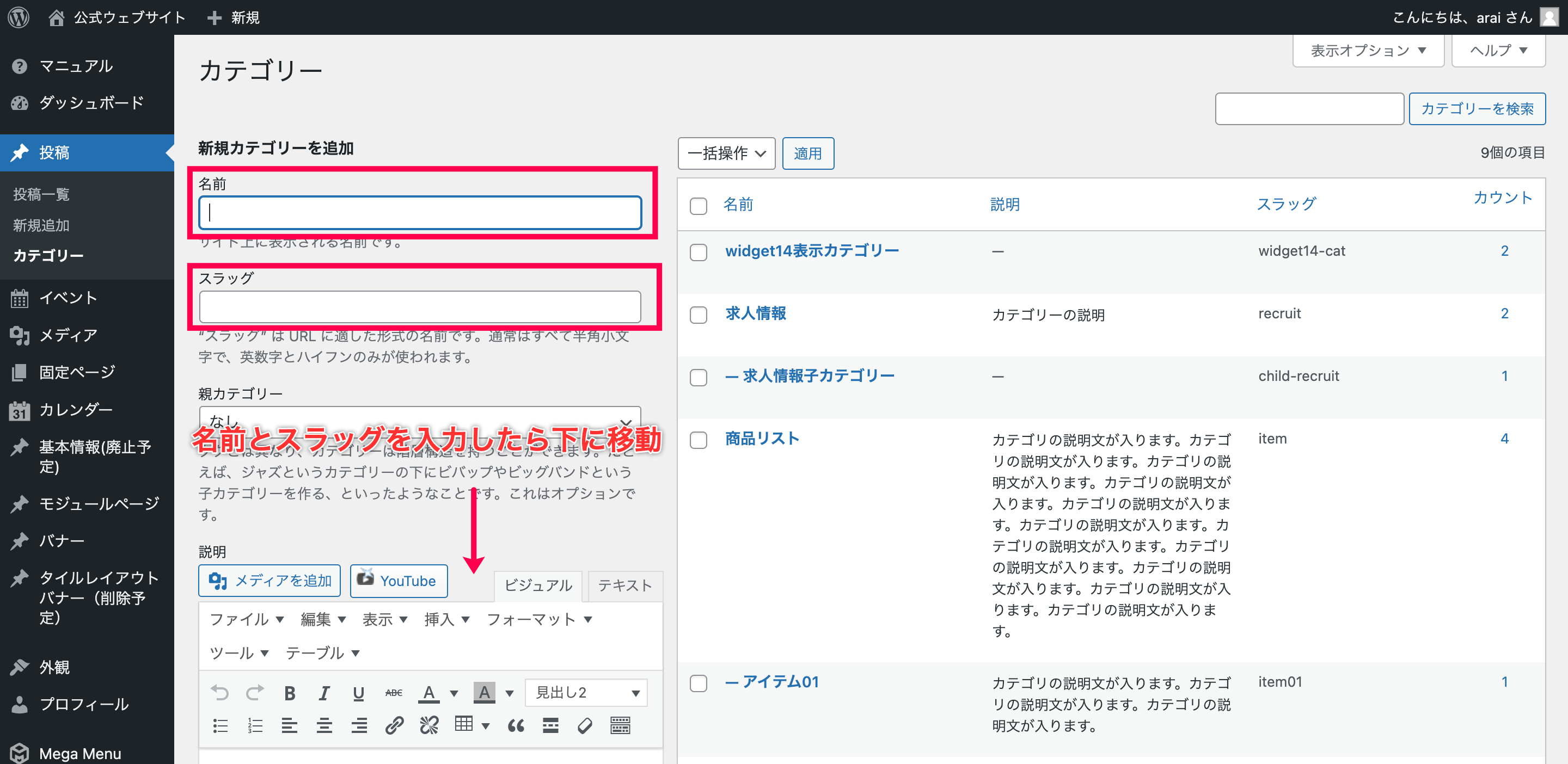The image size is (1568, 764).
Task: Click the Italic formatting icon
Action: [x=324, y=693]
